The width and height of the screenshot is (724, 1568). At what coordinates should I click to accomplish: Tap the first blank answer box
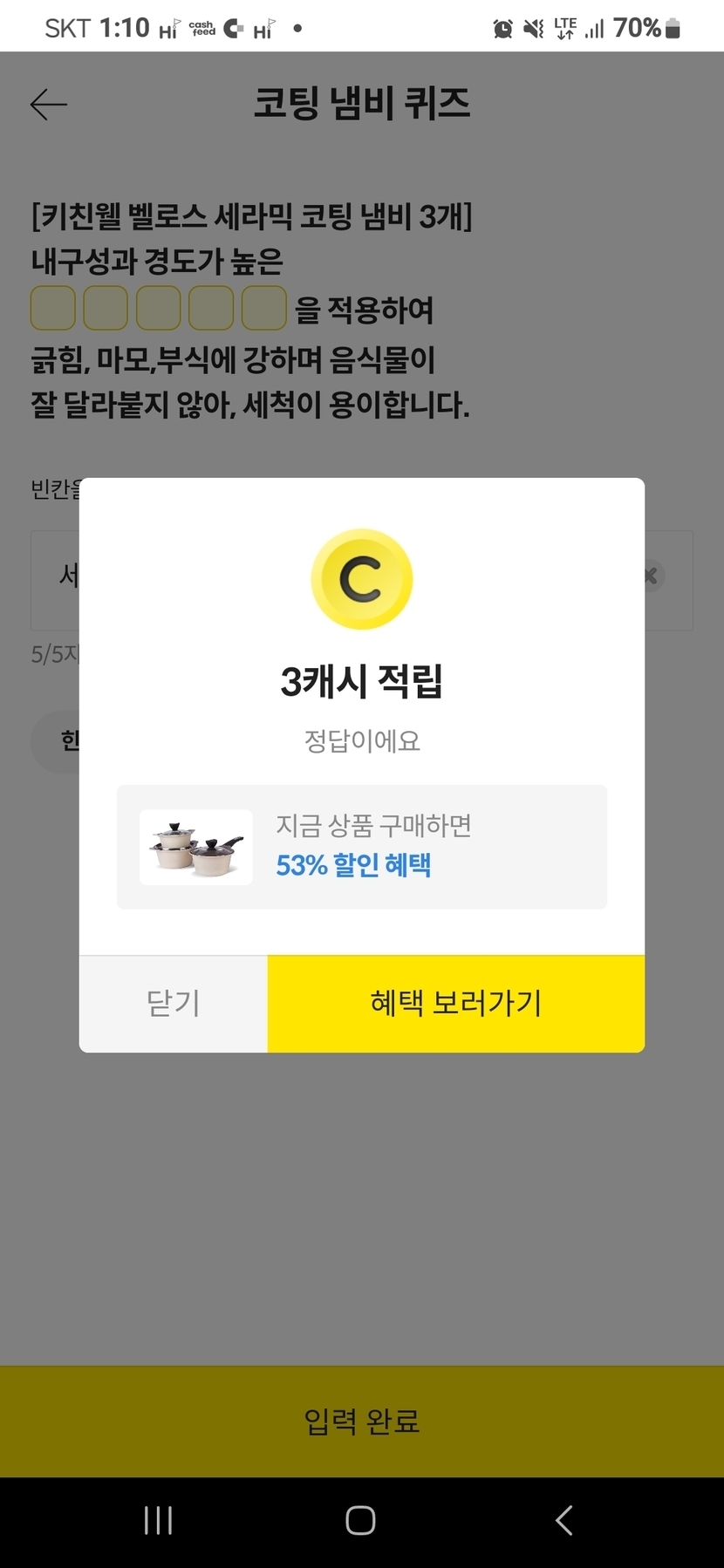tap(53, 308)
